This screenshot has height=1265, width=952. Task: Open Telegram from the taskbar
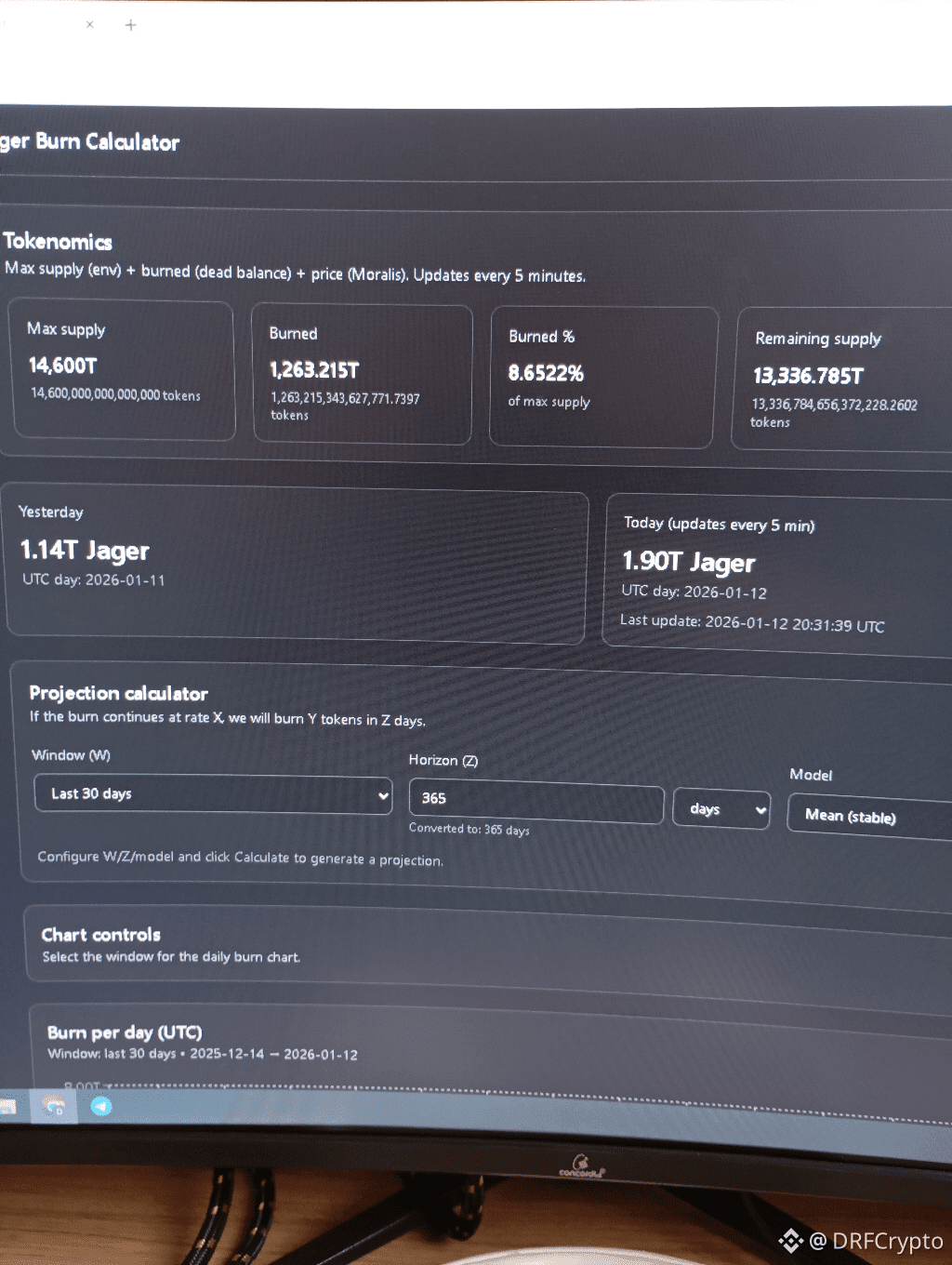101,1106
